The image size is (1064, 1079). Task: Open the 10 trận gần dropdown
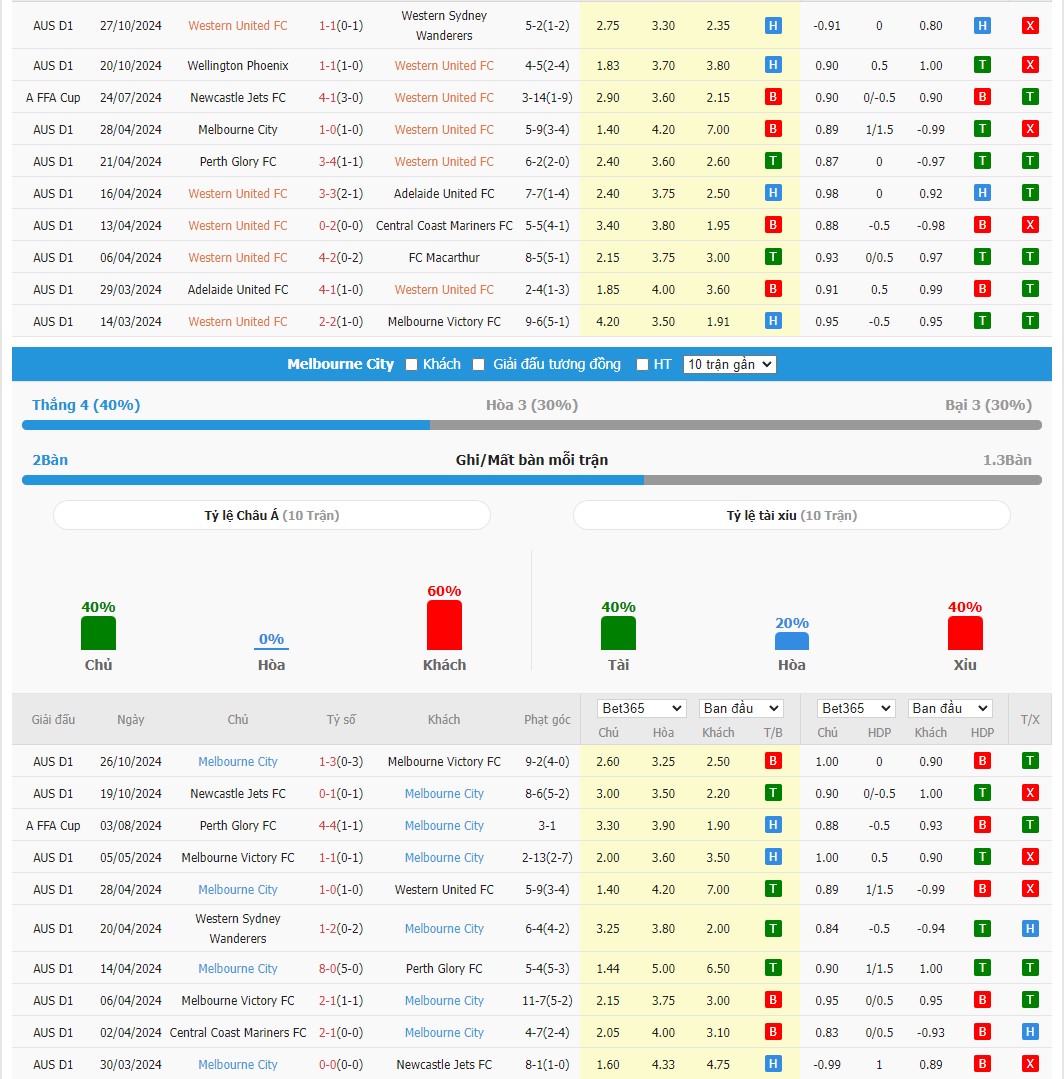pos(730,364)
